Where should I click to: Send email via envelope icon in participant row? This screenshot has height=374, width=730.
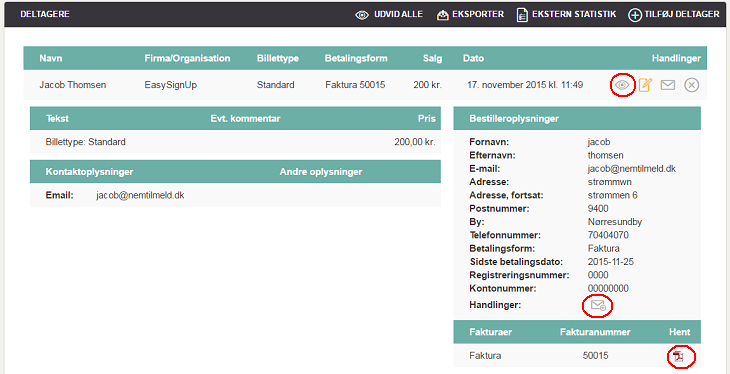point(668,85)
